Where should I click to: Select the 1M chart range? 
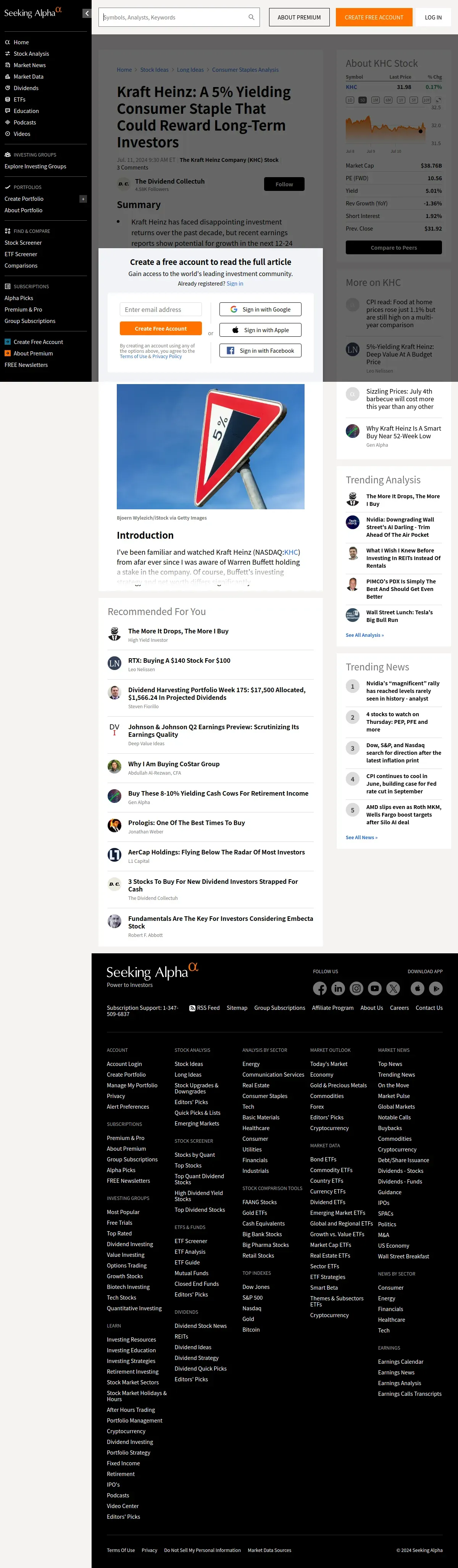(375, 100)
